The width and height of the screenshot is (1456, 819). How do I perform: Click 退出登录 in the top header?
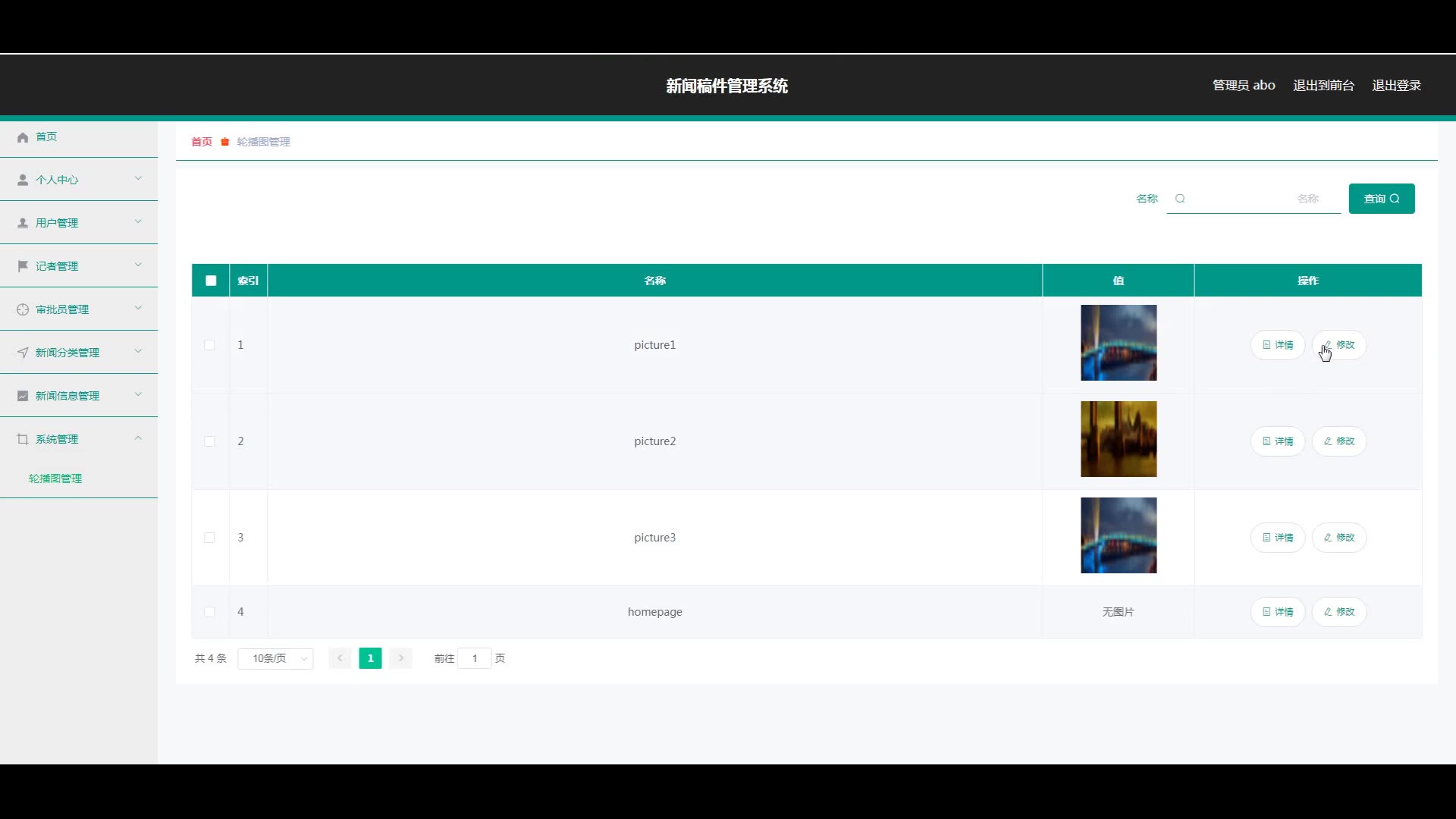[x=1396, y=86]
